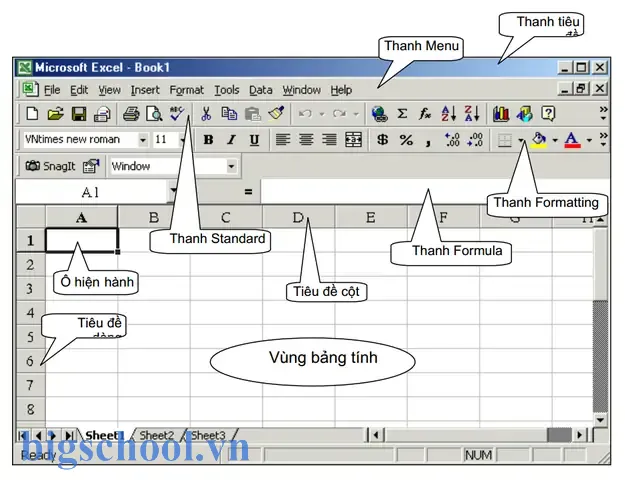Apply Currency style with the dollar icon
625x480 pixels.
click(383, 140)
